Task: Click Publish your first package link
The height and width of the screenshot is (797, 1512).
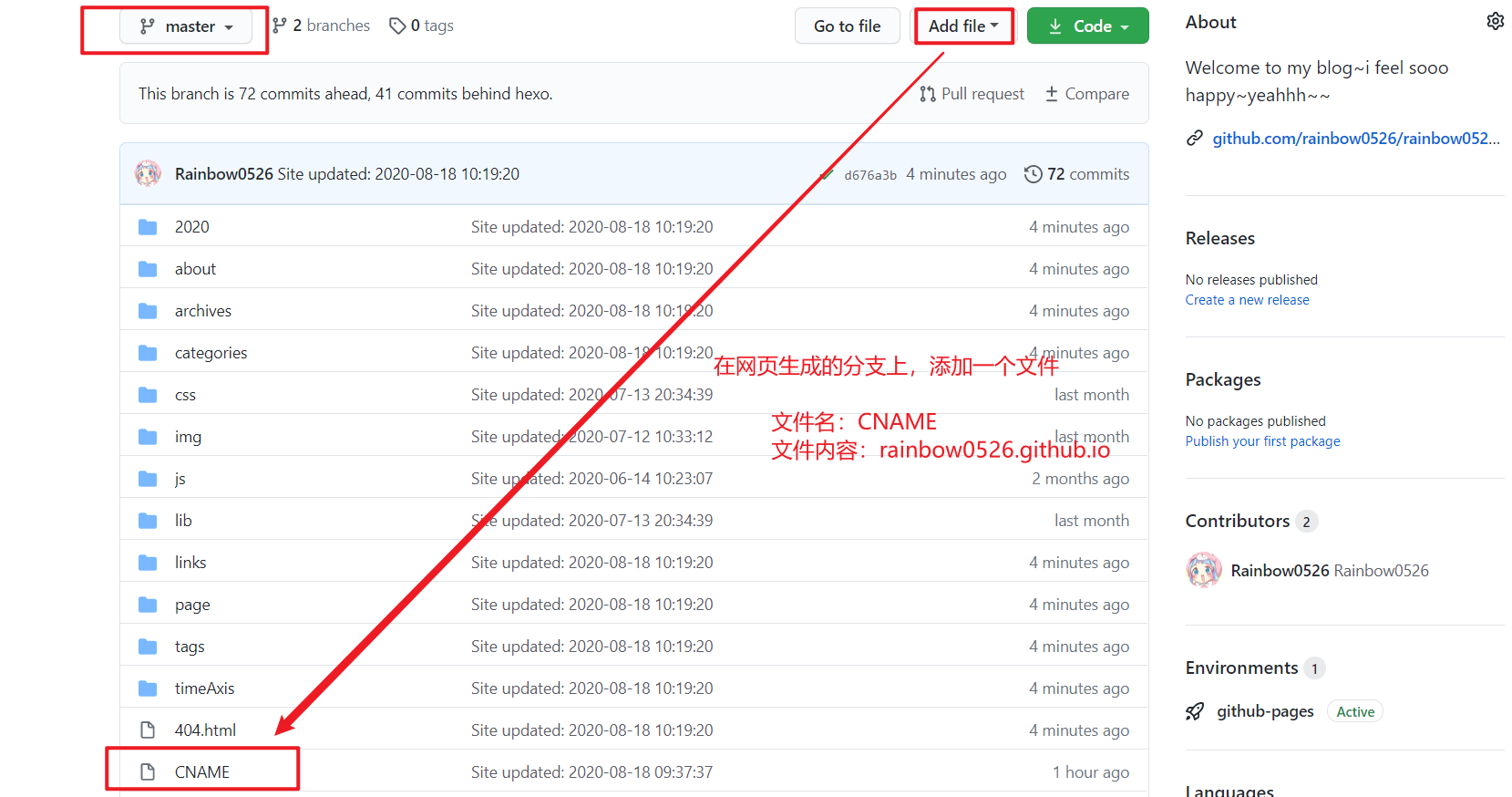Action: [1262, 441]
